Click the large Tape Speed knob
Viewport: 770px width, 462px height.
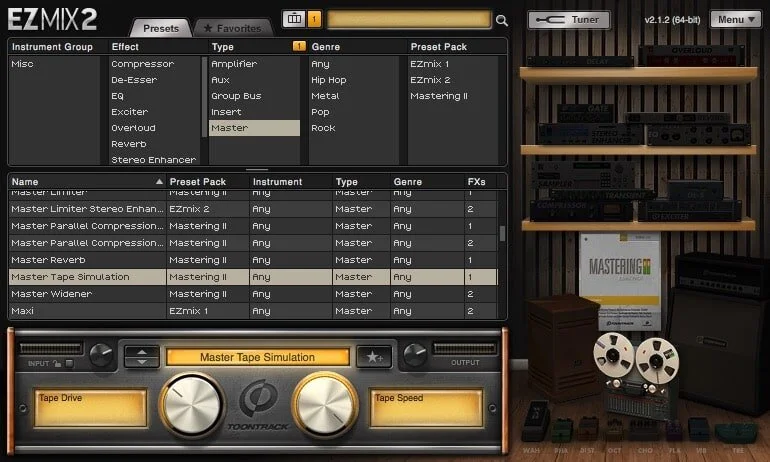(x=325, y=406)
